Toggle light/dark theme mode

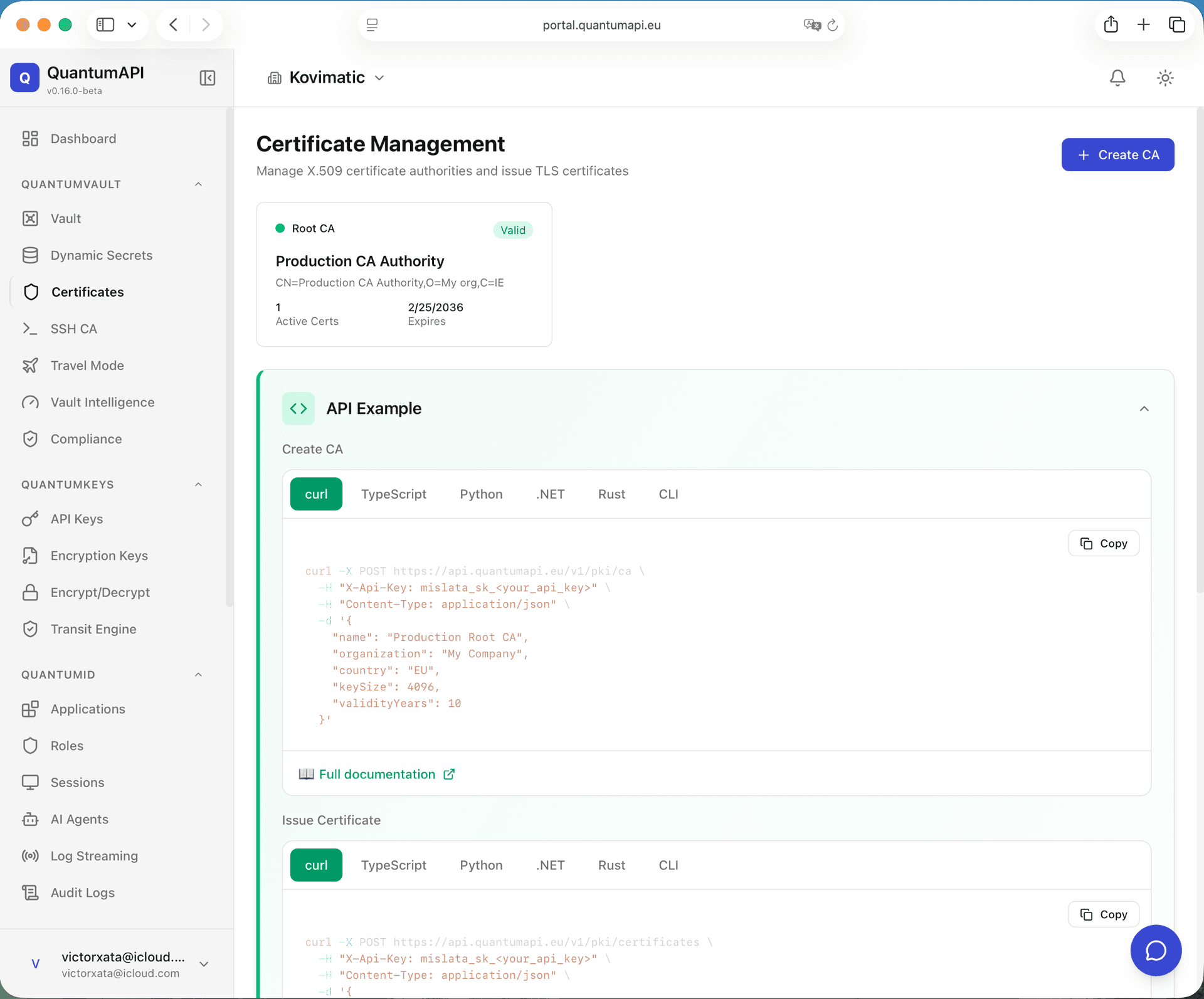pyautogui.click(x=1164, y=77)
